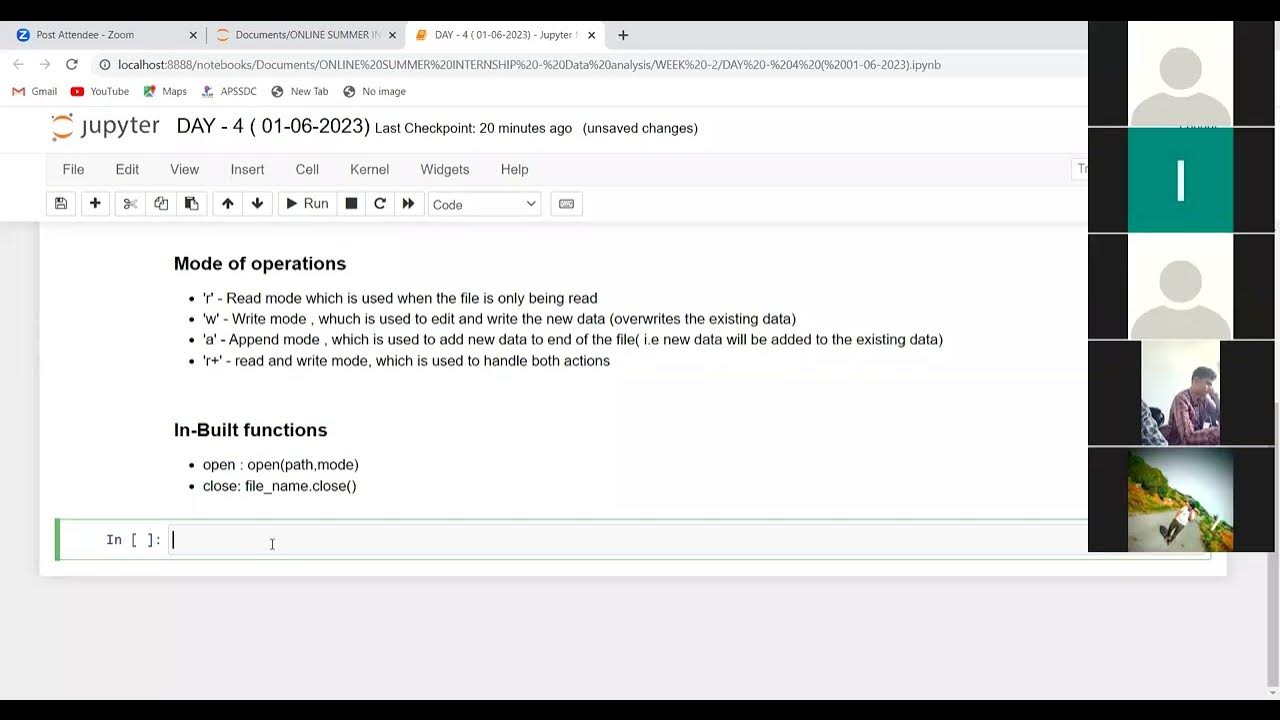This screenshot has width=1280, height=720.
Task: Focus the localhost address bar
Action: [x=529, y=65]
